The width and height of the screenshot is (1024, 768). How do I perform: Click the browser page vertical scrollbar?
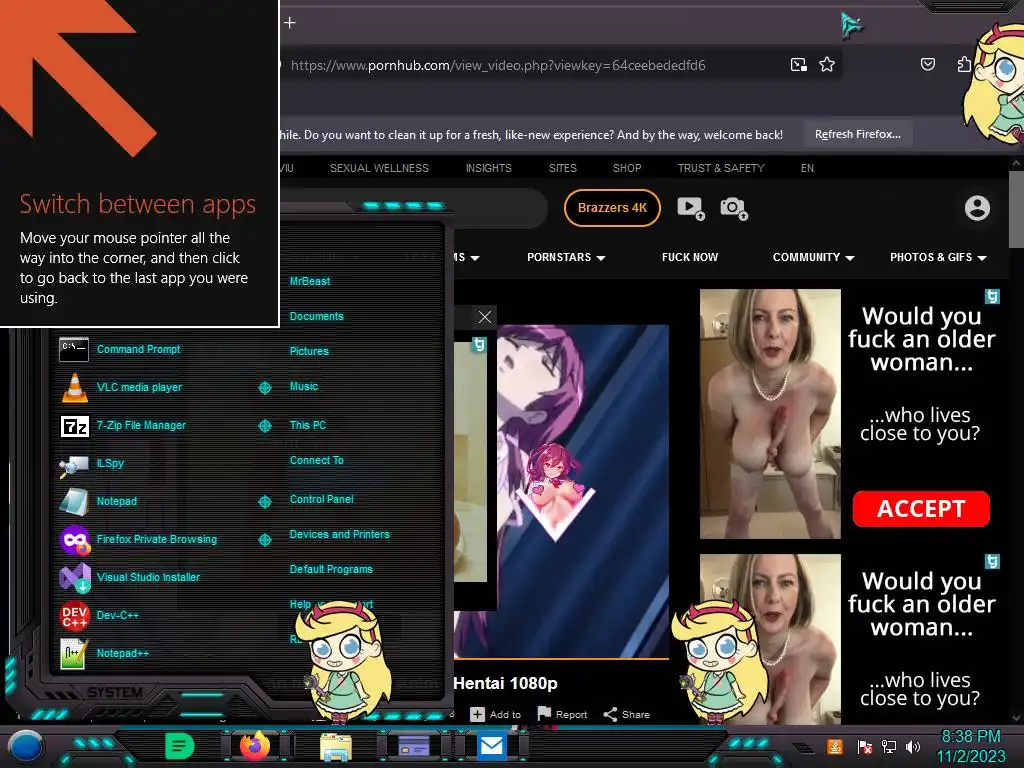1016,210
